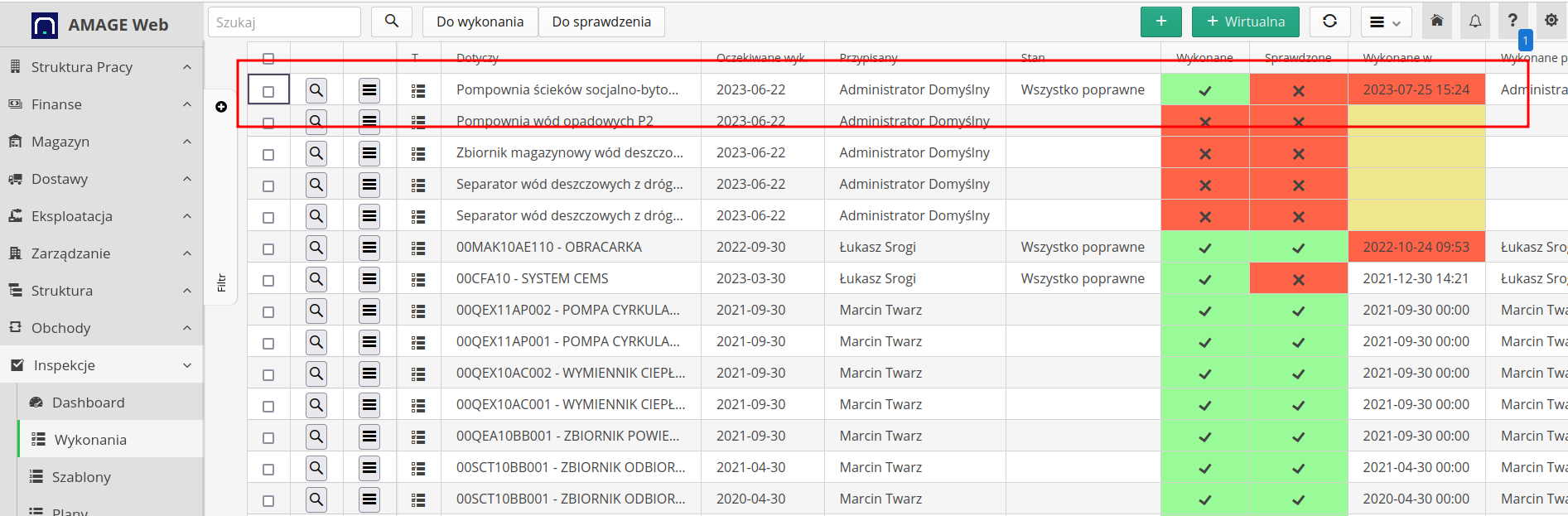This screenshot has height=516, width=1568.
Task: Open the notifications bell
Action: pos(1475,22)
